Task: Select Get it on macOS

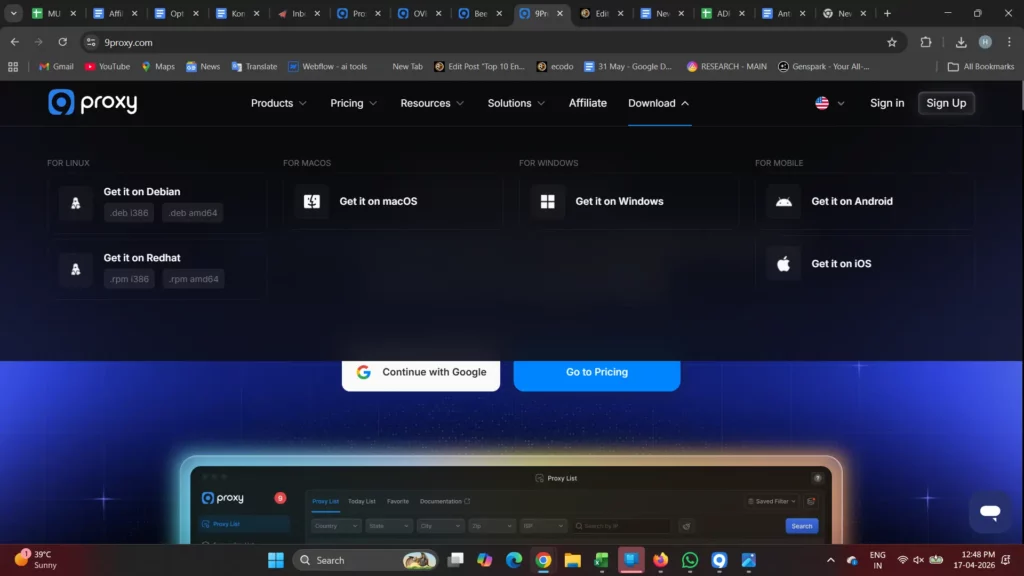Action: pos(378,201)
